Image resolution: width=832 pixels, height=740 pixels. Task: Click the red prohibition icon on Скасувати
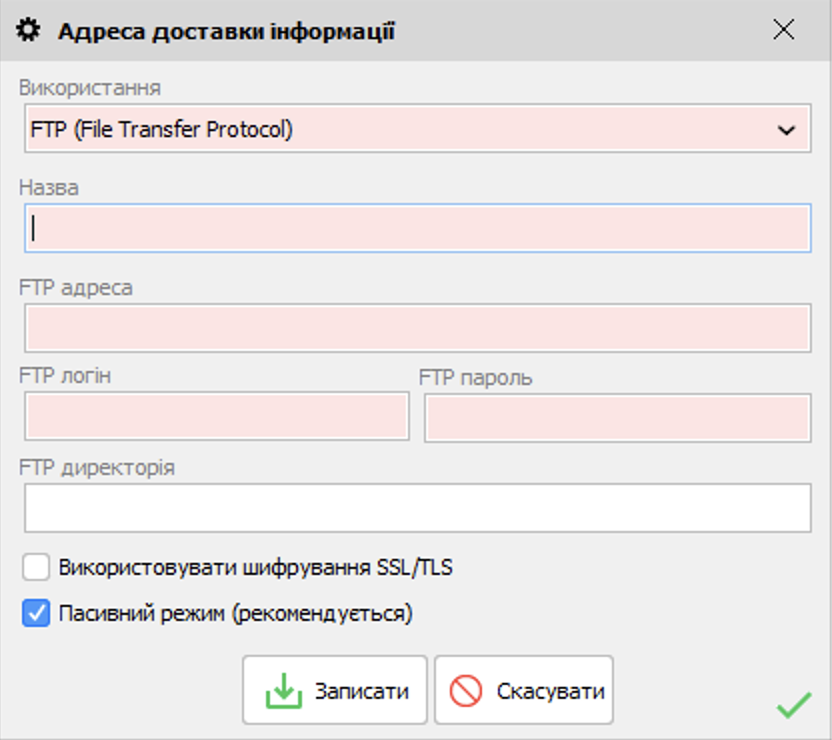[466, 691]
